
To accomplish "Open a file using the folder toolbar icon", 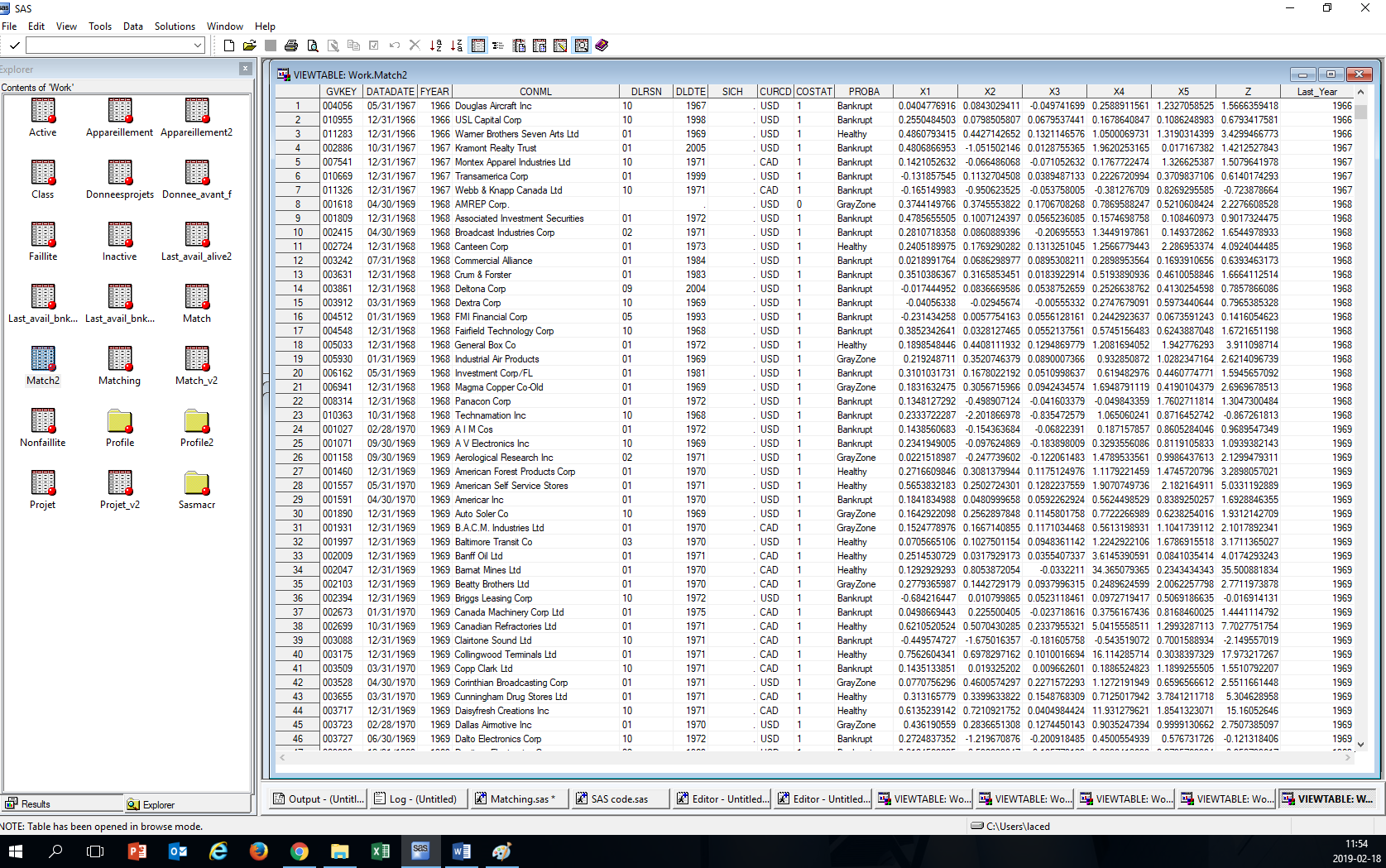I will click(x=250, y=46).
